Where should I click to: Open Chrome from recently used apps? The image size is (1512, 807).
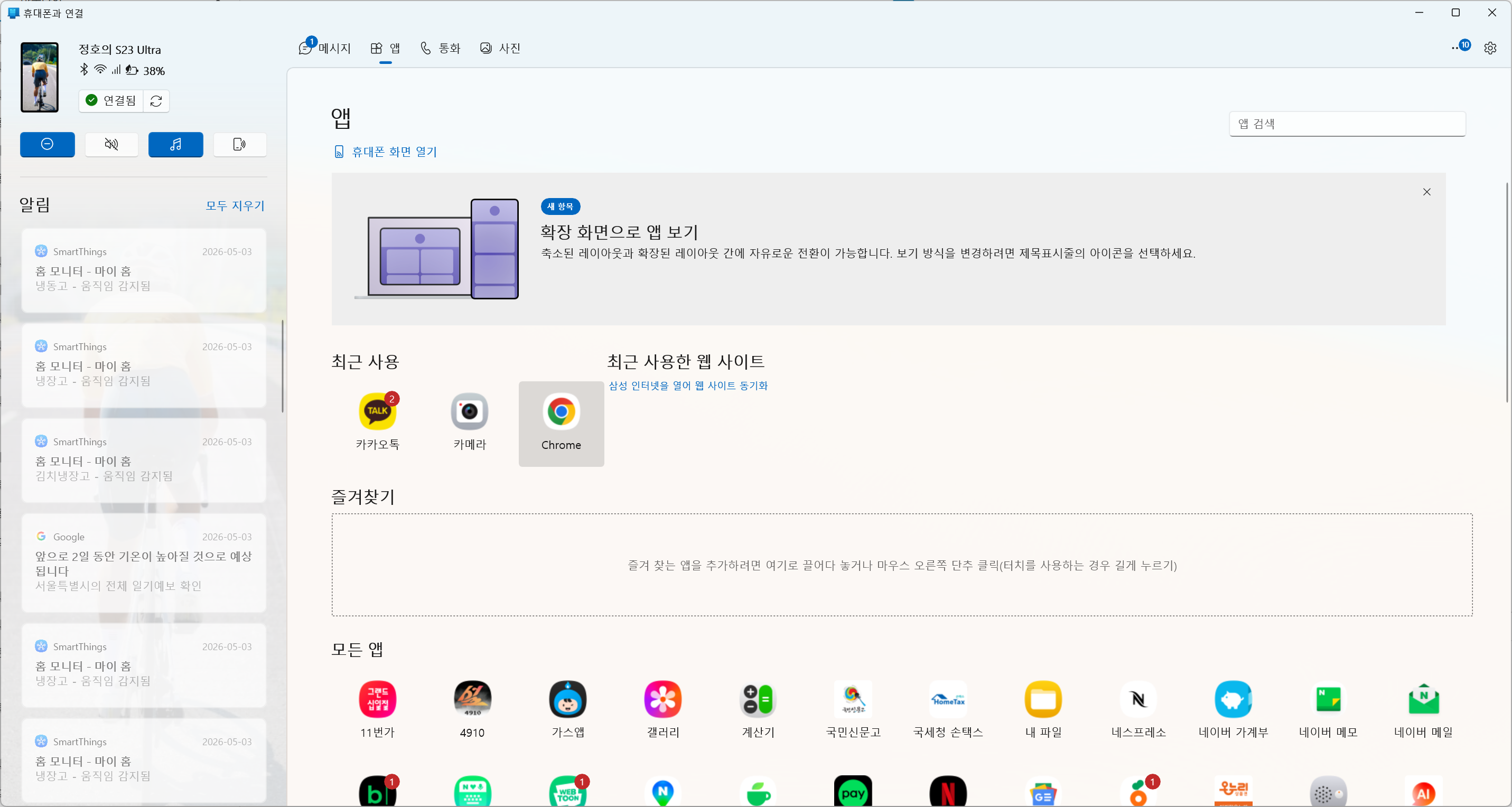(561, 424)
